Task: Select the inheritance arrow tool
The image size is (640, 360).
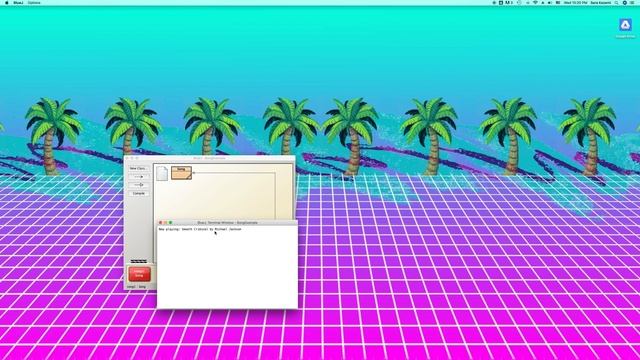Action: [138, 185]
